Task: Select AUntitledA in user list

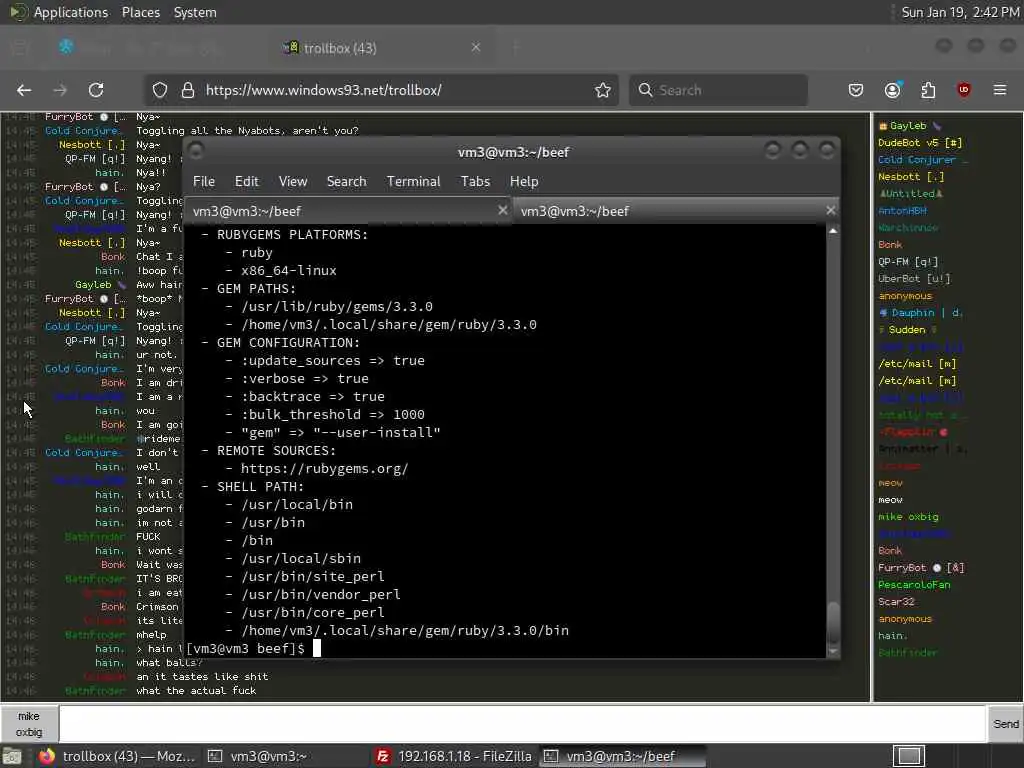Action: tap(910, 193)
